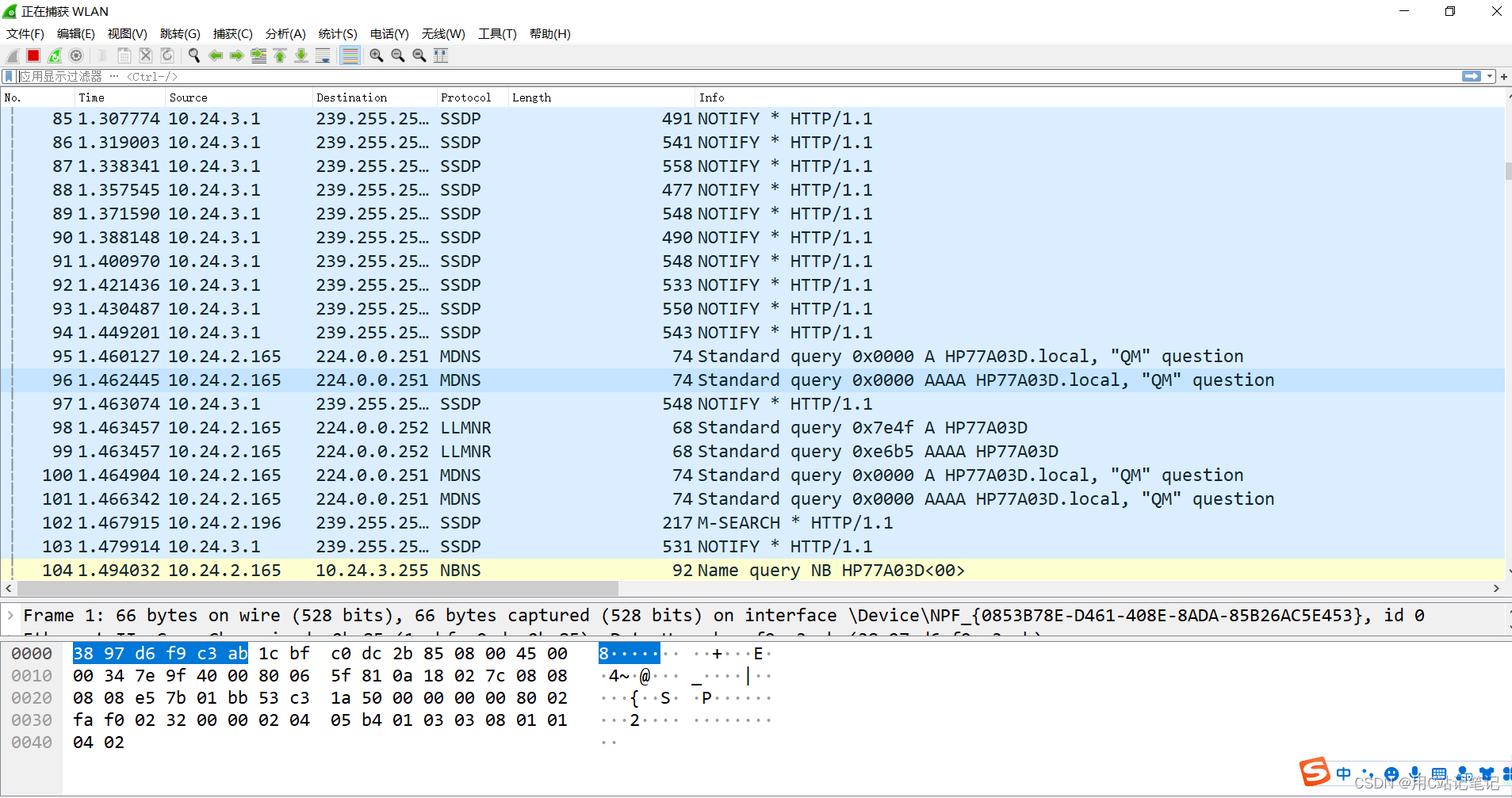Sort by the Time column header
1512x798 pixels.
pyautogui.click(x=120, y=97)
